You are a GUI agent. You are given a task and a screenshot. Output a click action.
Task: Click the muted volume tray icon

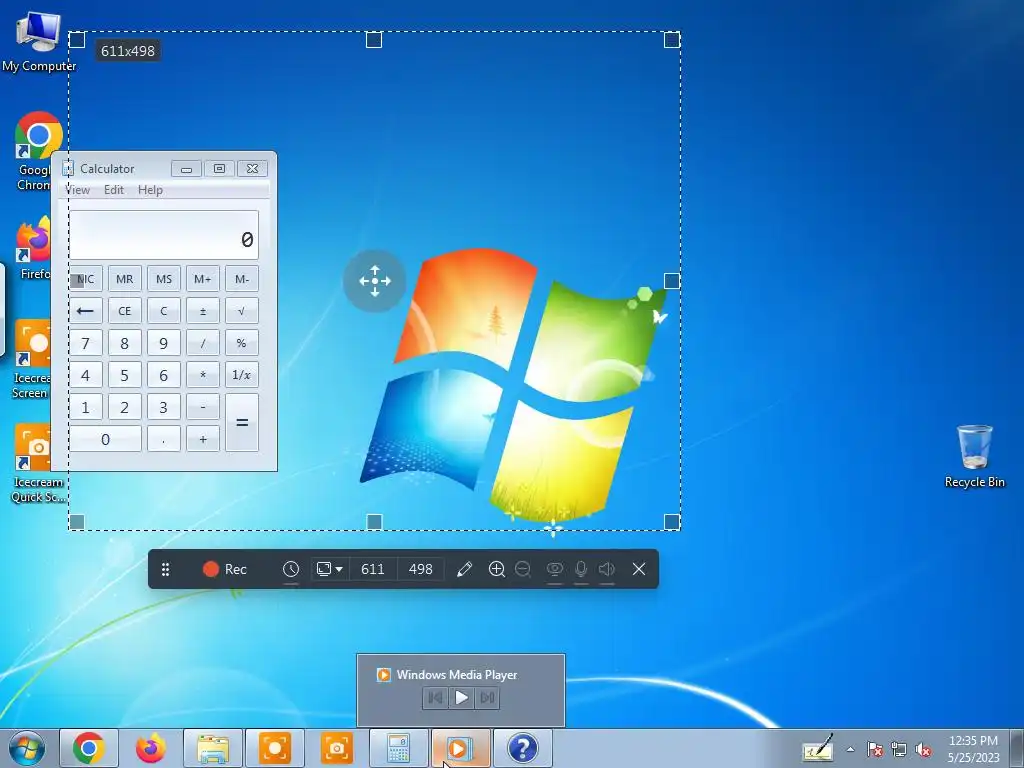point(923,750)
